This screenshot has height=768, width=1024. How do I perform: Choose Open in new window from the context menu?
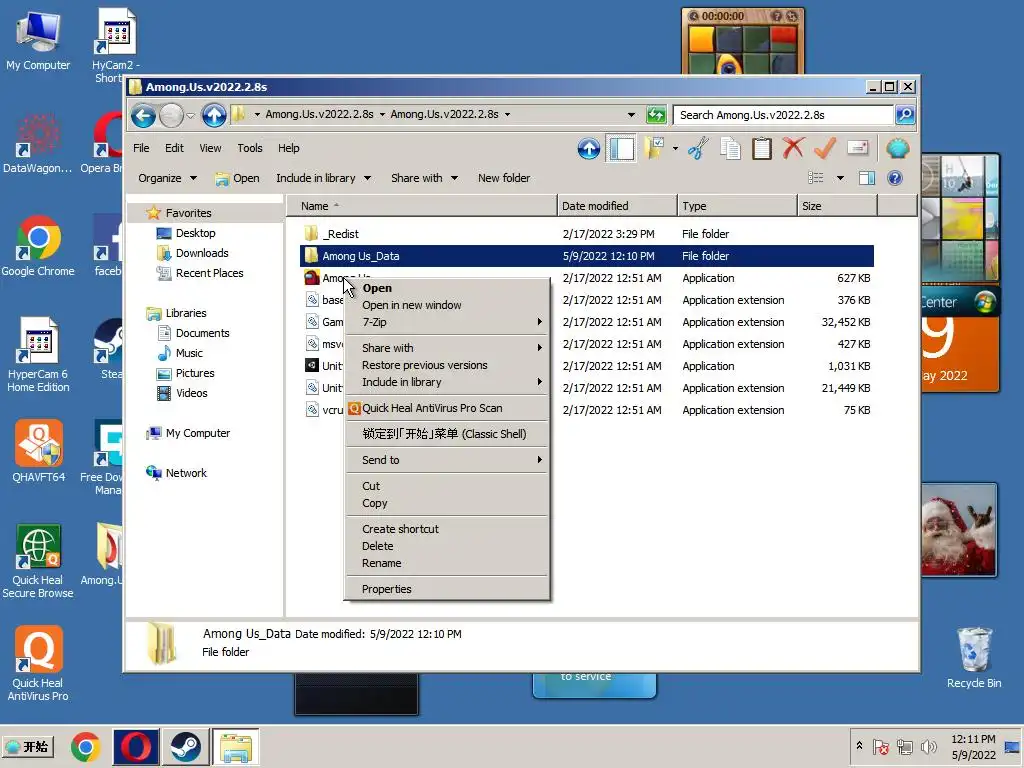(x=447, y=305)
